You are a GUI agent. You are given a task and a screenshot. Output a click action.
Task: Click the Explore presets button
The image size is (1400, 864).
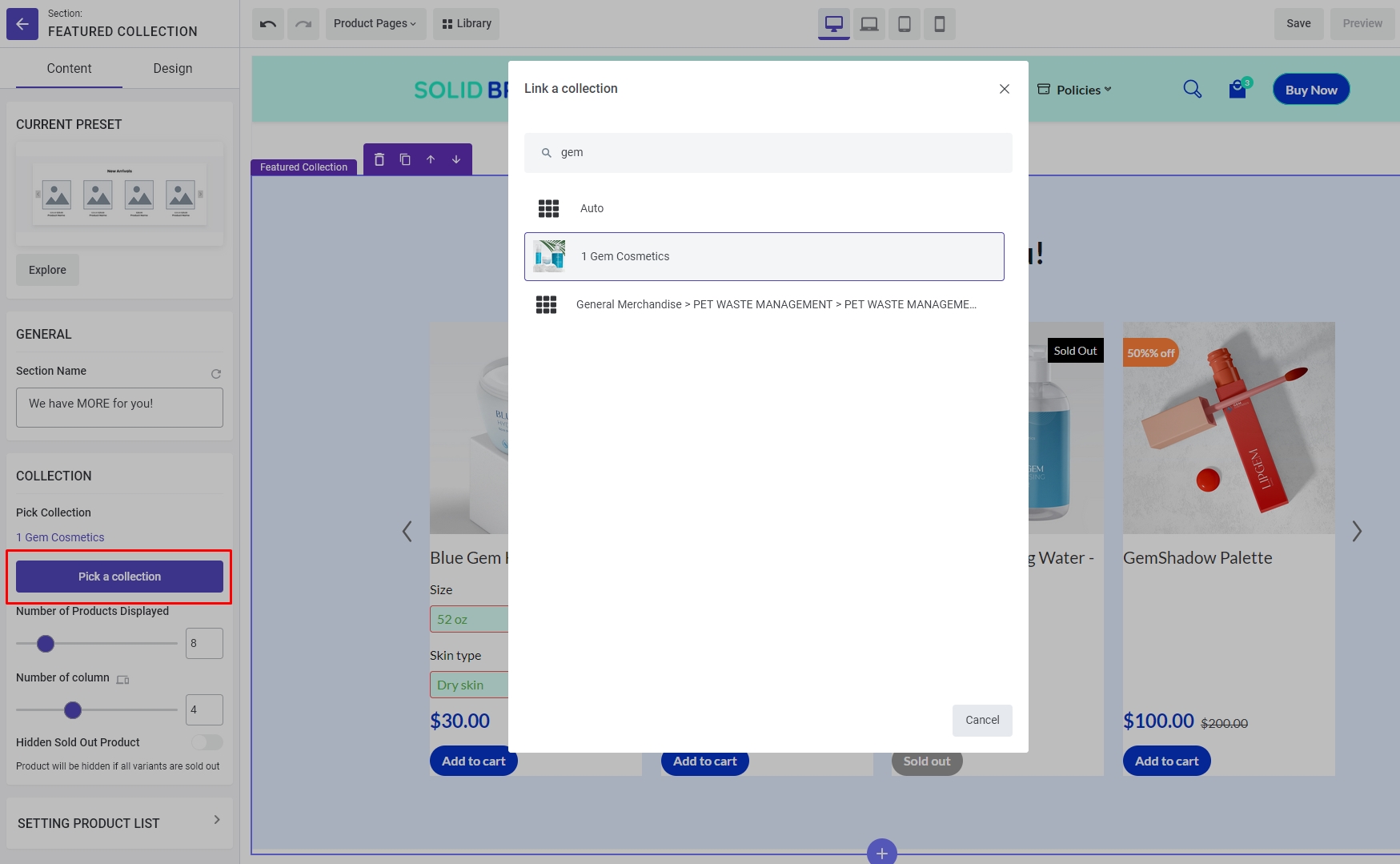point(47,270)
